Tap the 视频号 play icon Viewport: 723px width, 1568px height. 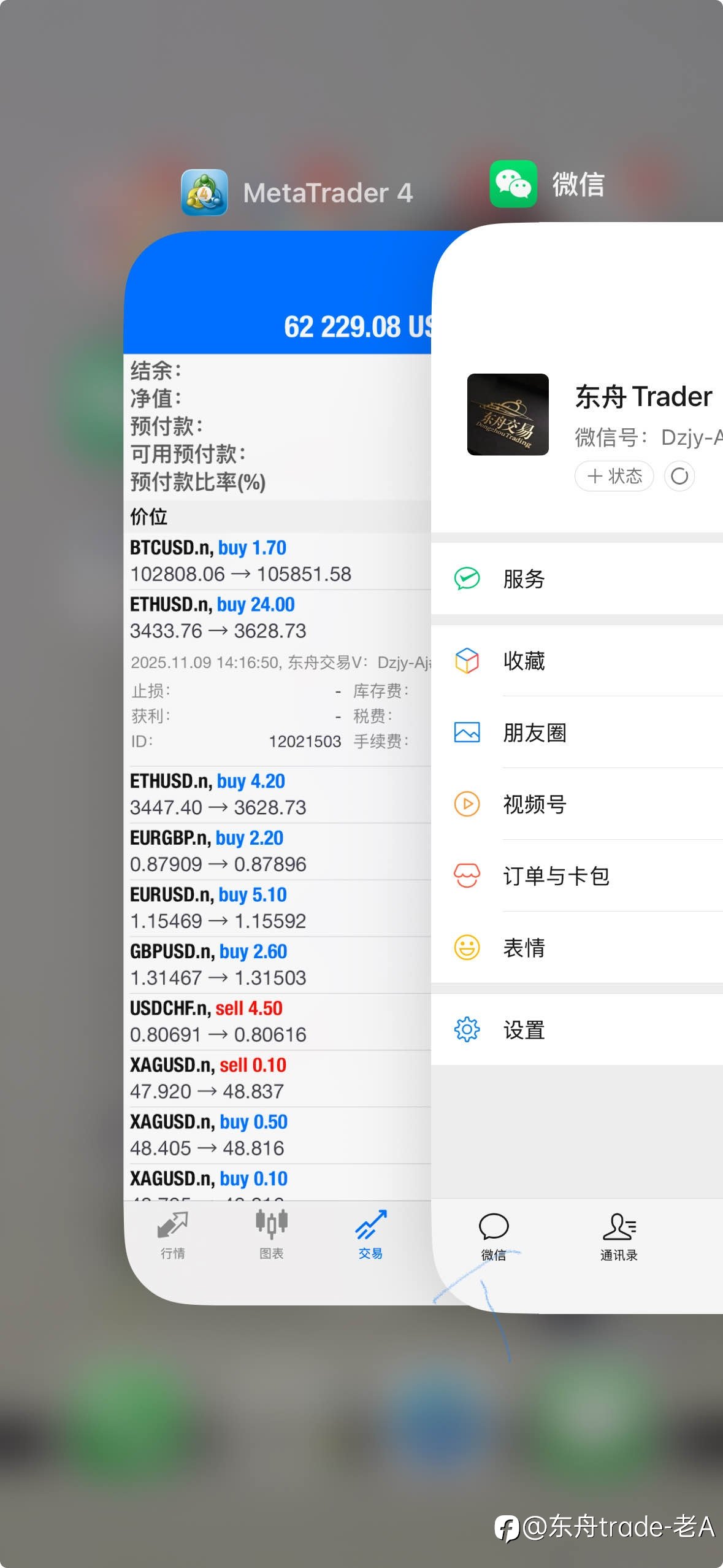[x=467, y=804]
